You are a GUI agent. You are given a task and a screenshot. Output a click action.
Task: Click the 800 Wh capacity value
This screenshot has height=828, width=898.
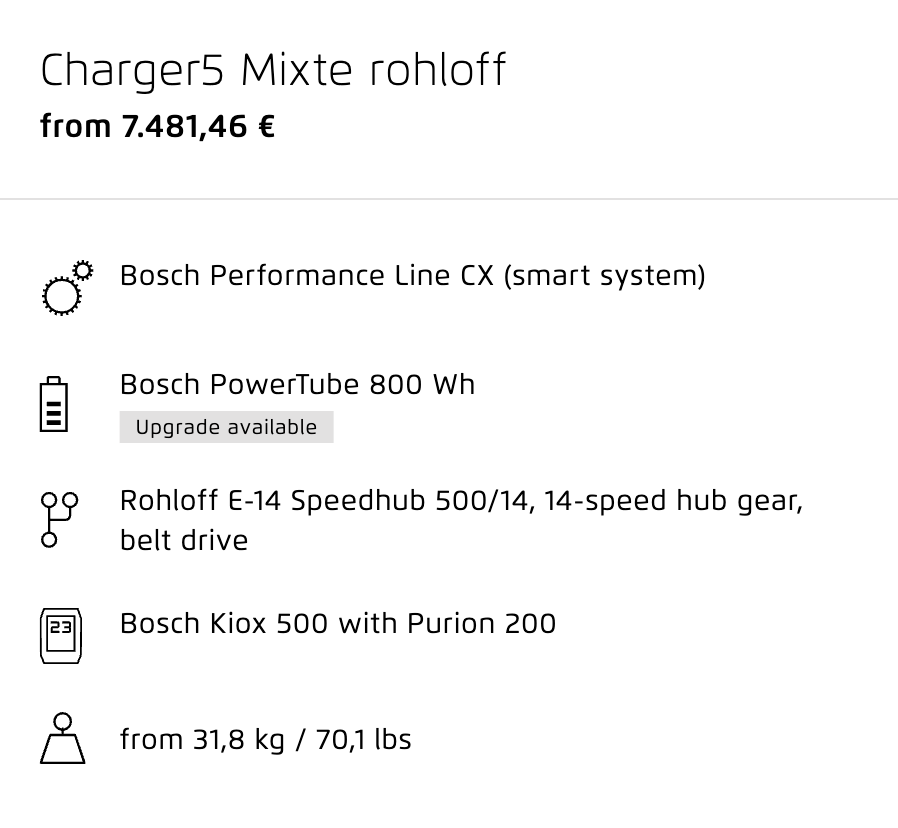(422, 384)
